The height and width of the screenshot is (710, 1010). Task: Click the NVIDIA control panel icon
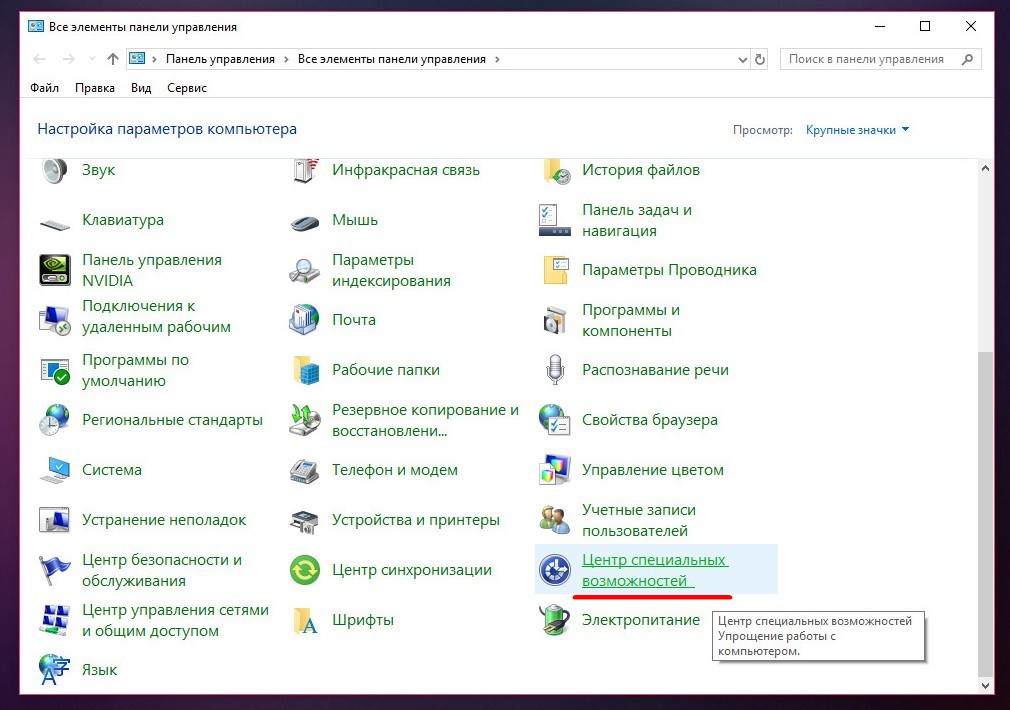[x=54, y=270]
